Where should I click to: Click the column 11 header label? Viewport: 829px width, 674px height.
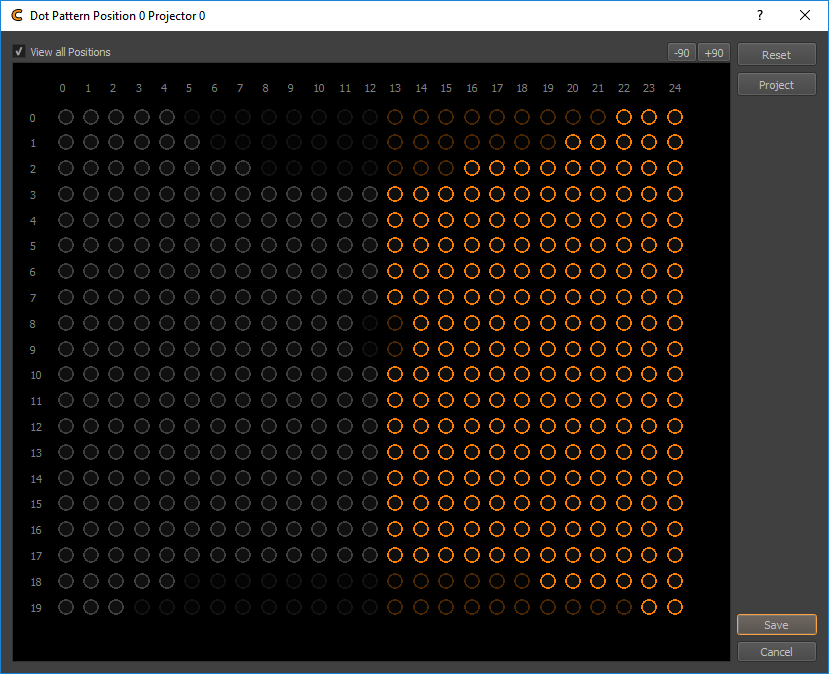pyautogui.click(x=345, y=89)
